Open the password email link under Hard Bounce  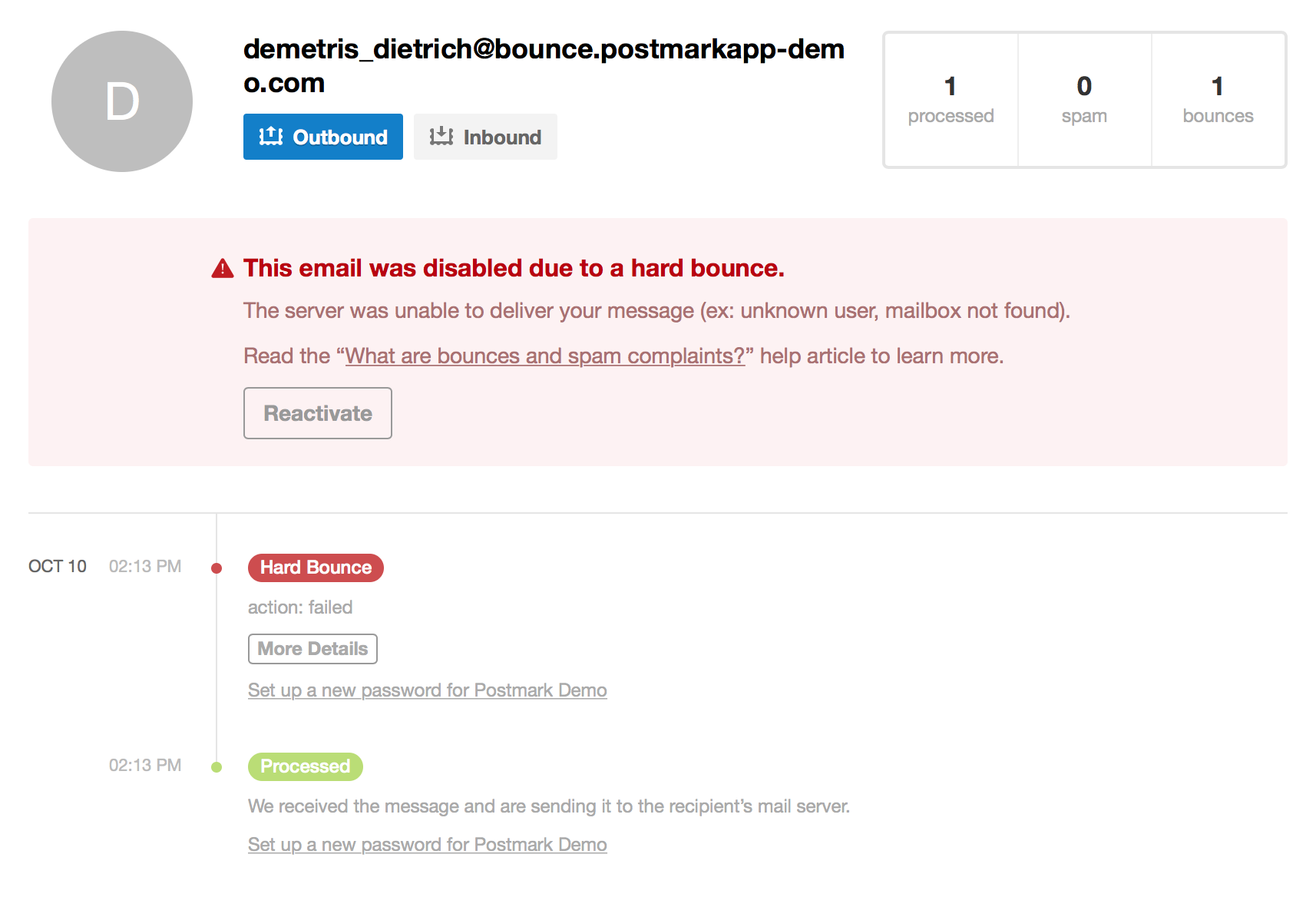pos(427,690)
